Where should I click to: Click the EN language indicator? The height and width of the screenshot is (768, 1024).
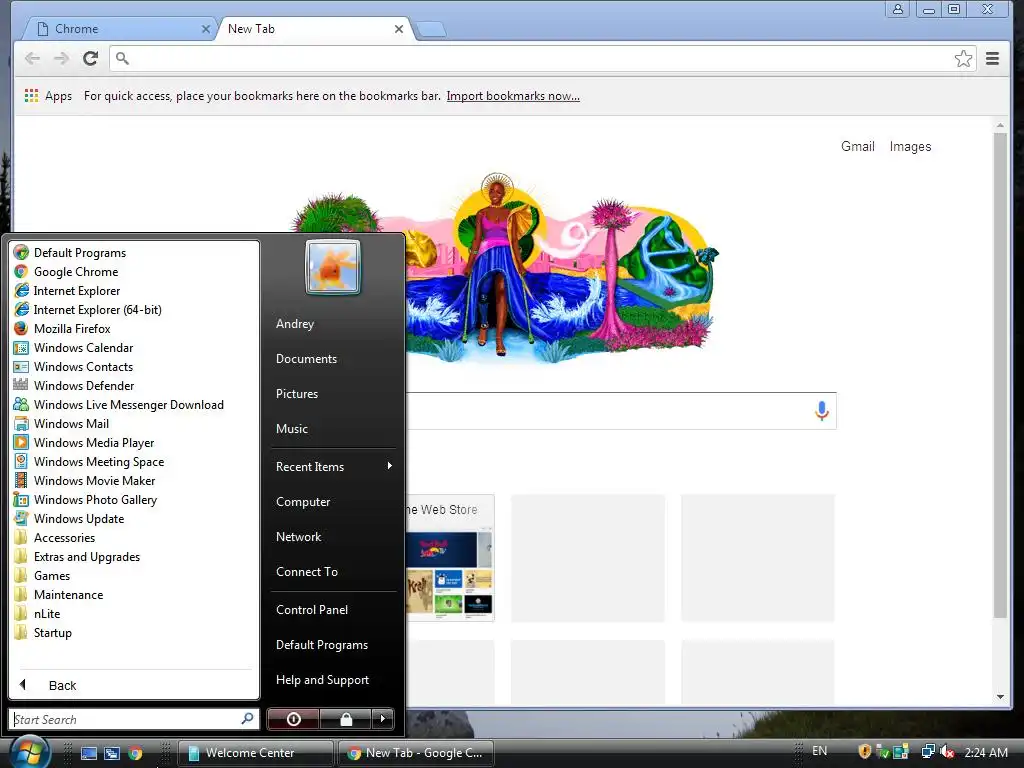pos(820,751)
